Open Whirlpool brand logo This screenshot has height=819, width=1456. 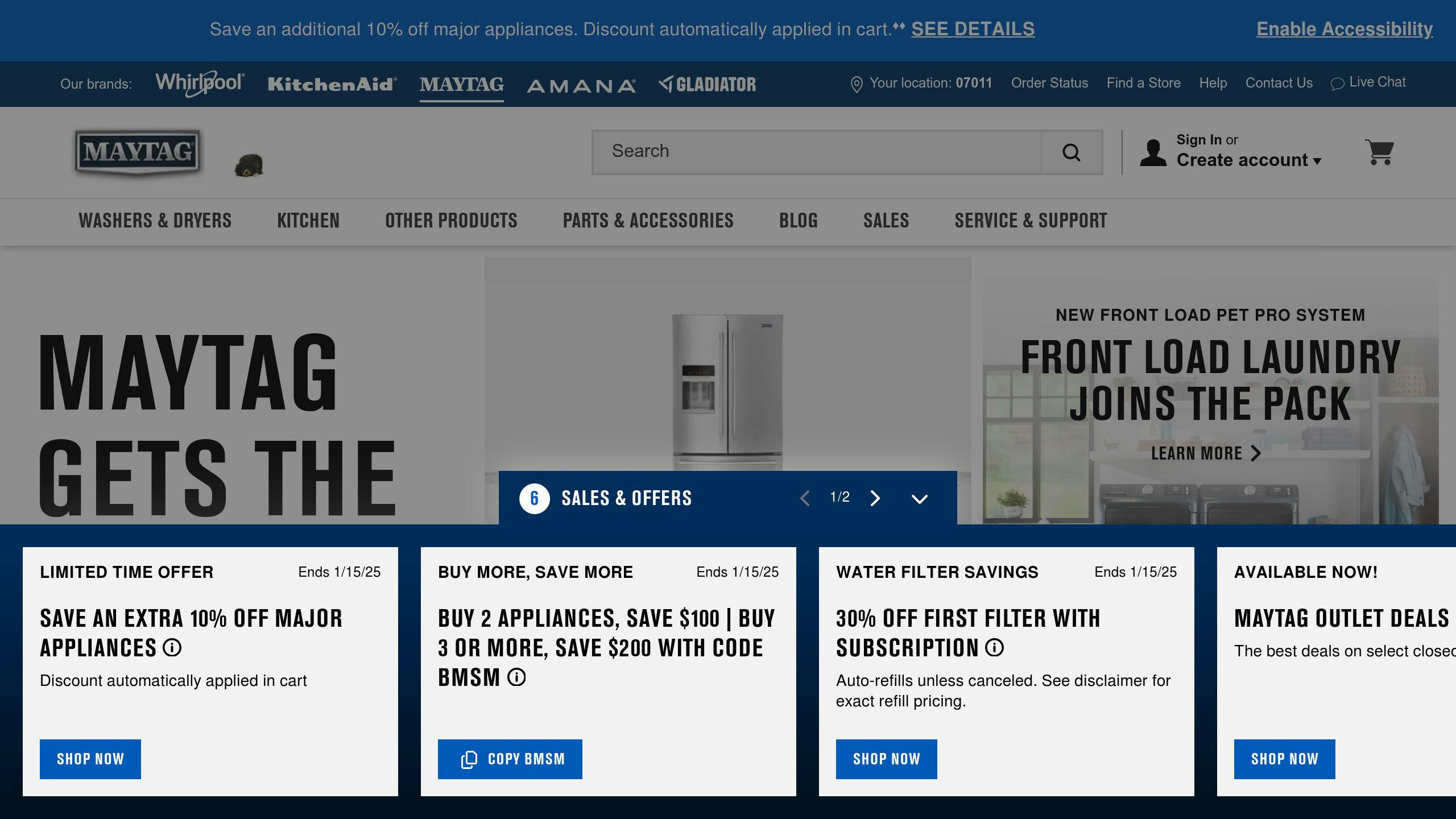(200, 84)
